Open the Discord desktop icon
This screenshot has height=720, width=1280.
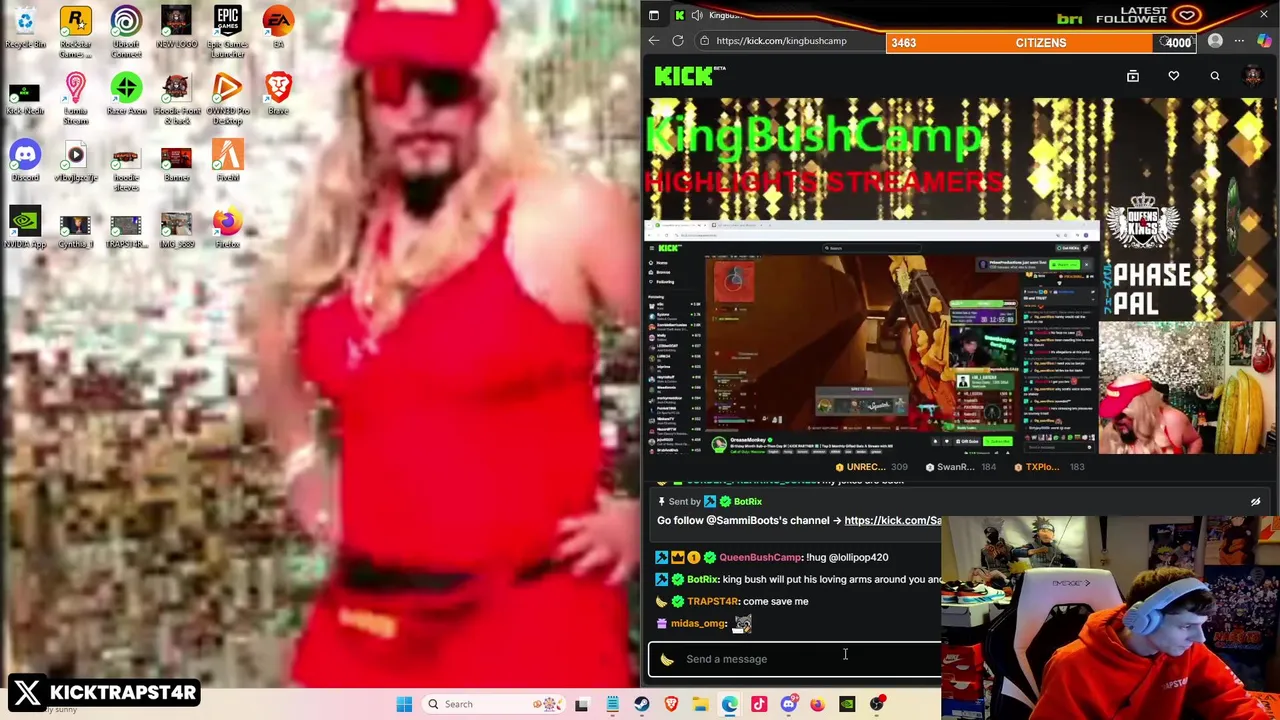point(25,162)
